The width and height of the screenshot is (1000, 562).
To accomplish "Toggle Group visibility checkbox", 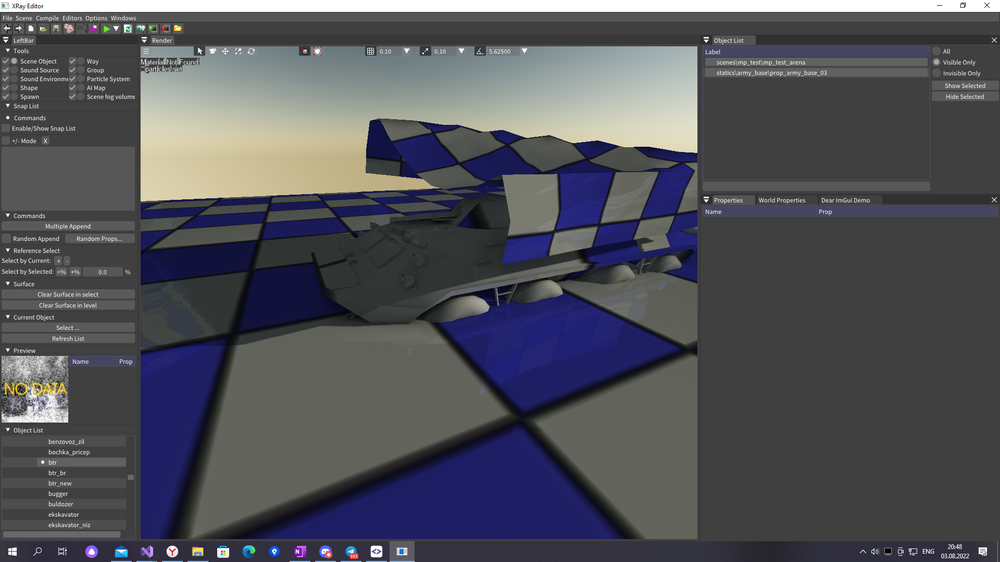I will [x=73, y=70].
